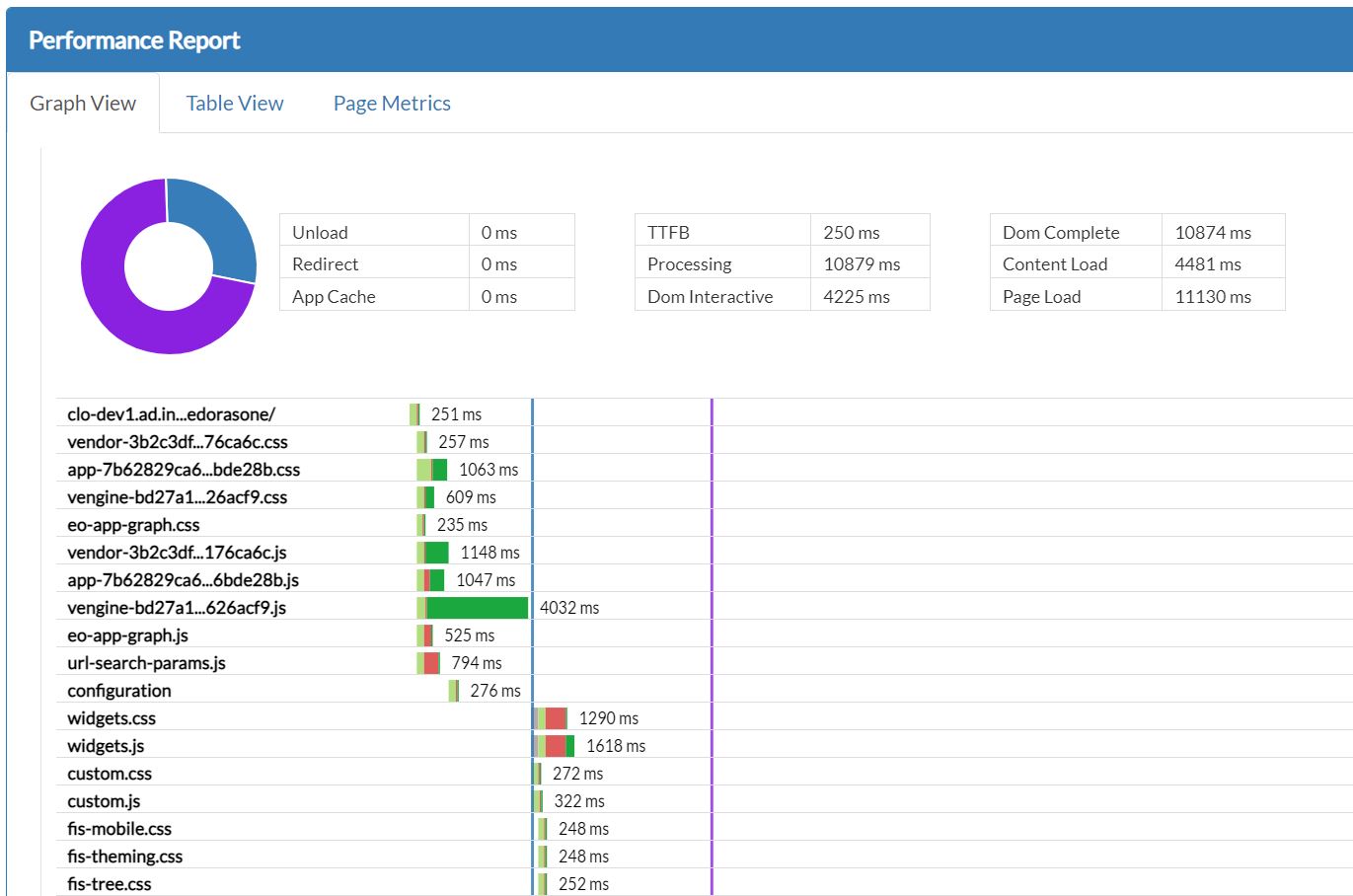The image size is (1353, 896).
Task: Click the widgets.js waterfall timing bar
Action: [x=554, y=746]
